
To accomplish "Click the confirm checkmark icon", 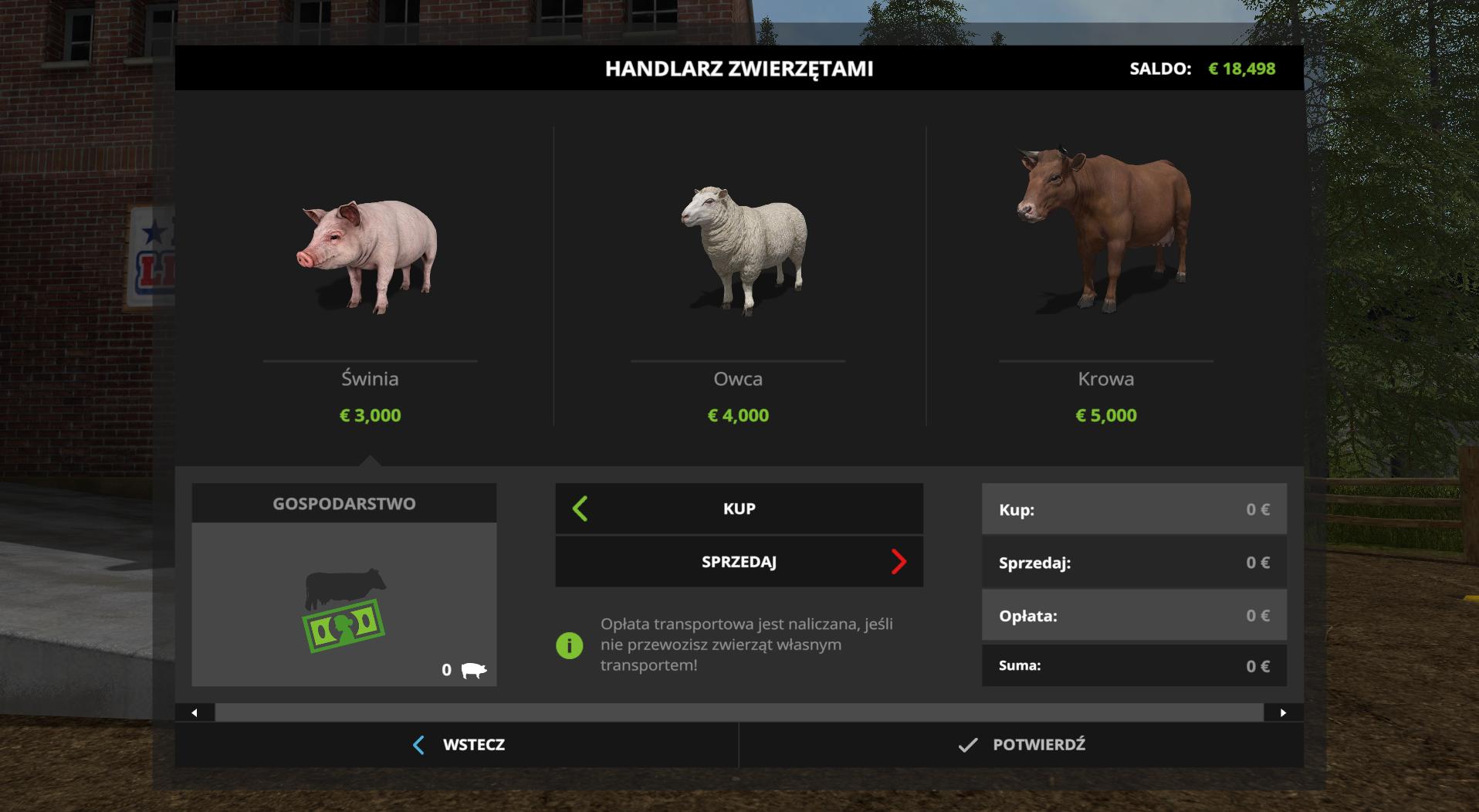I will (x=967, y=745).
